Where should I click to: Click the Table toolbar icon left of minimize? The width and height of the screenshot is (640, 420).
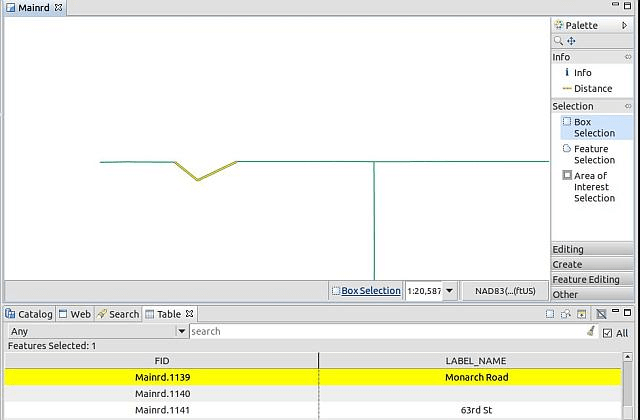coord(601,314)
